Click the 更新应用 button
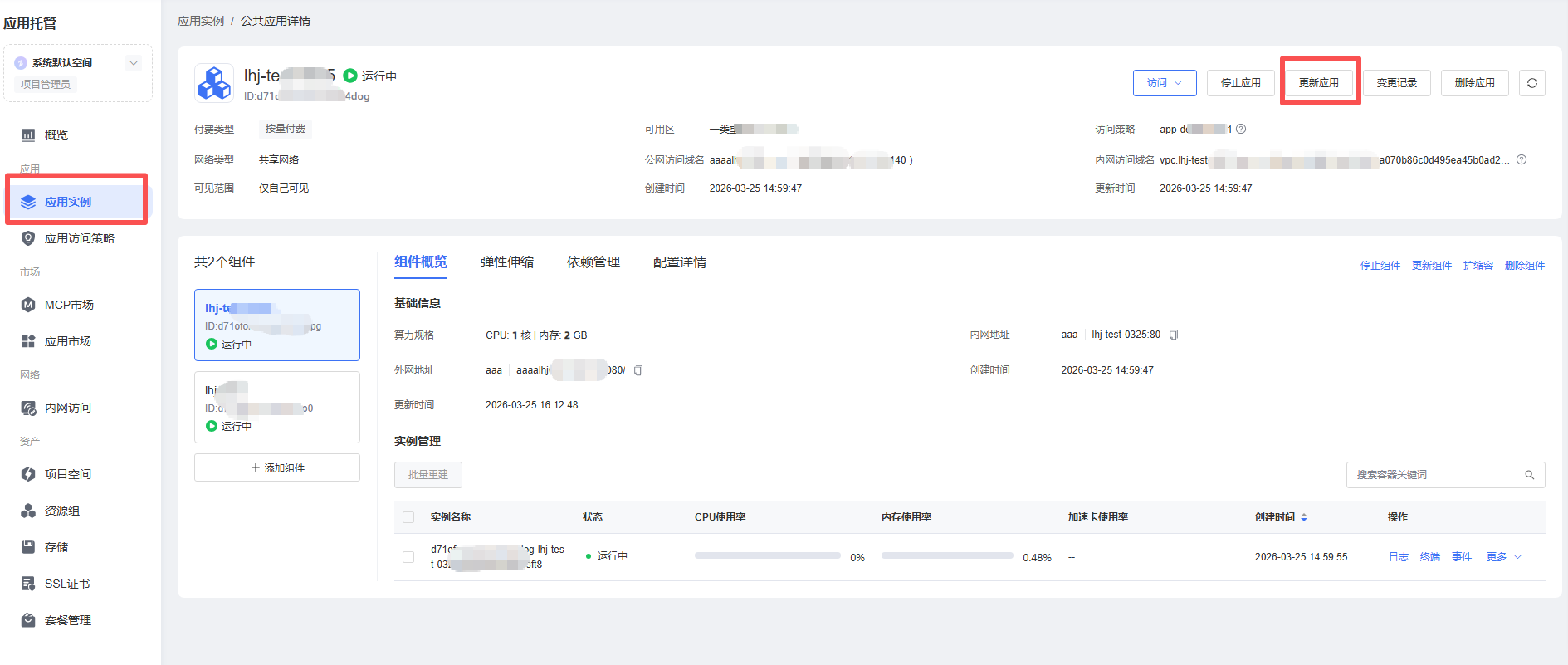1568x665 pixels. click(1318, 83)
